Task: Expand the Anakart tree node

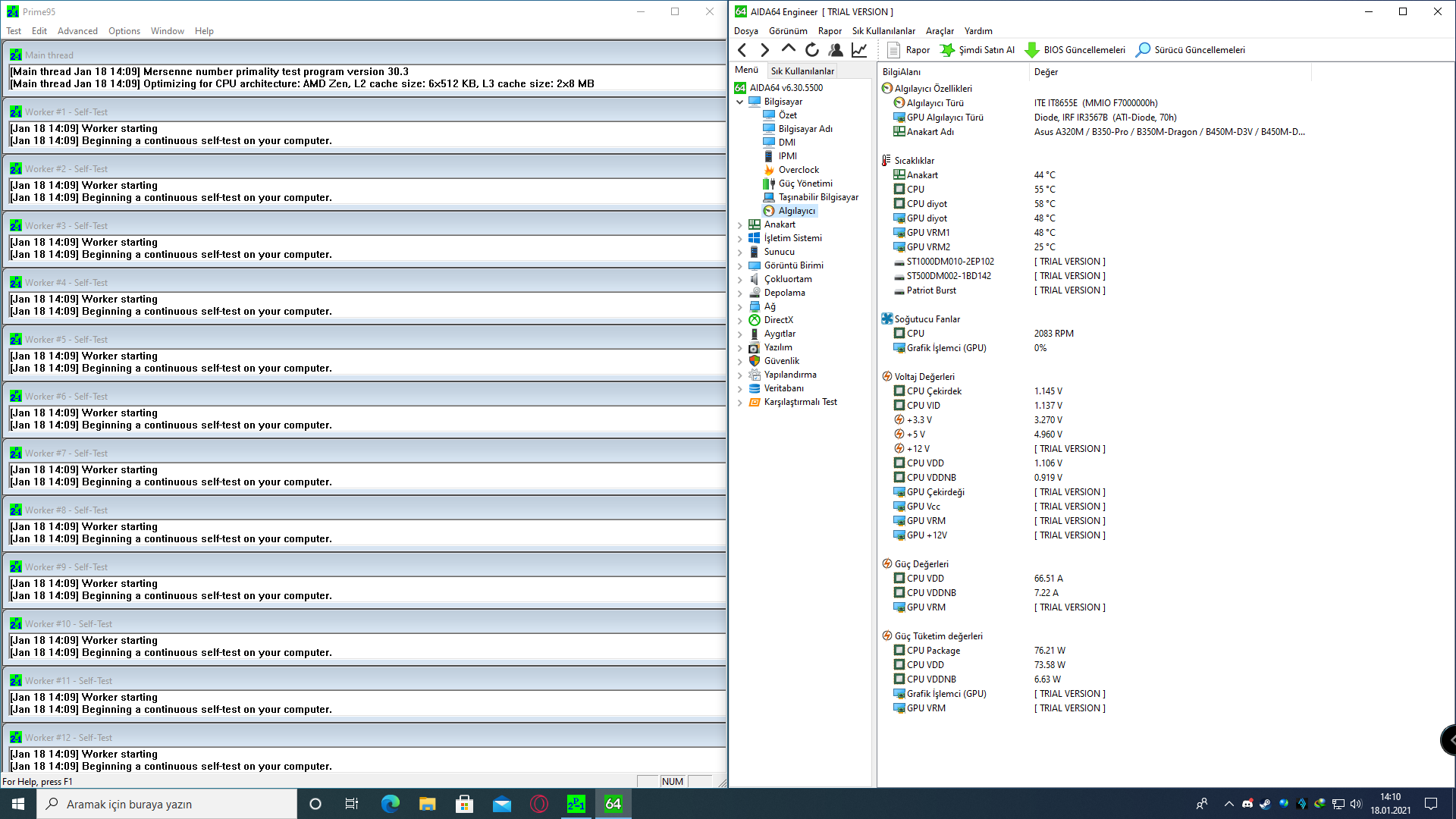Action: pos(740,224)
